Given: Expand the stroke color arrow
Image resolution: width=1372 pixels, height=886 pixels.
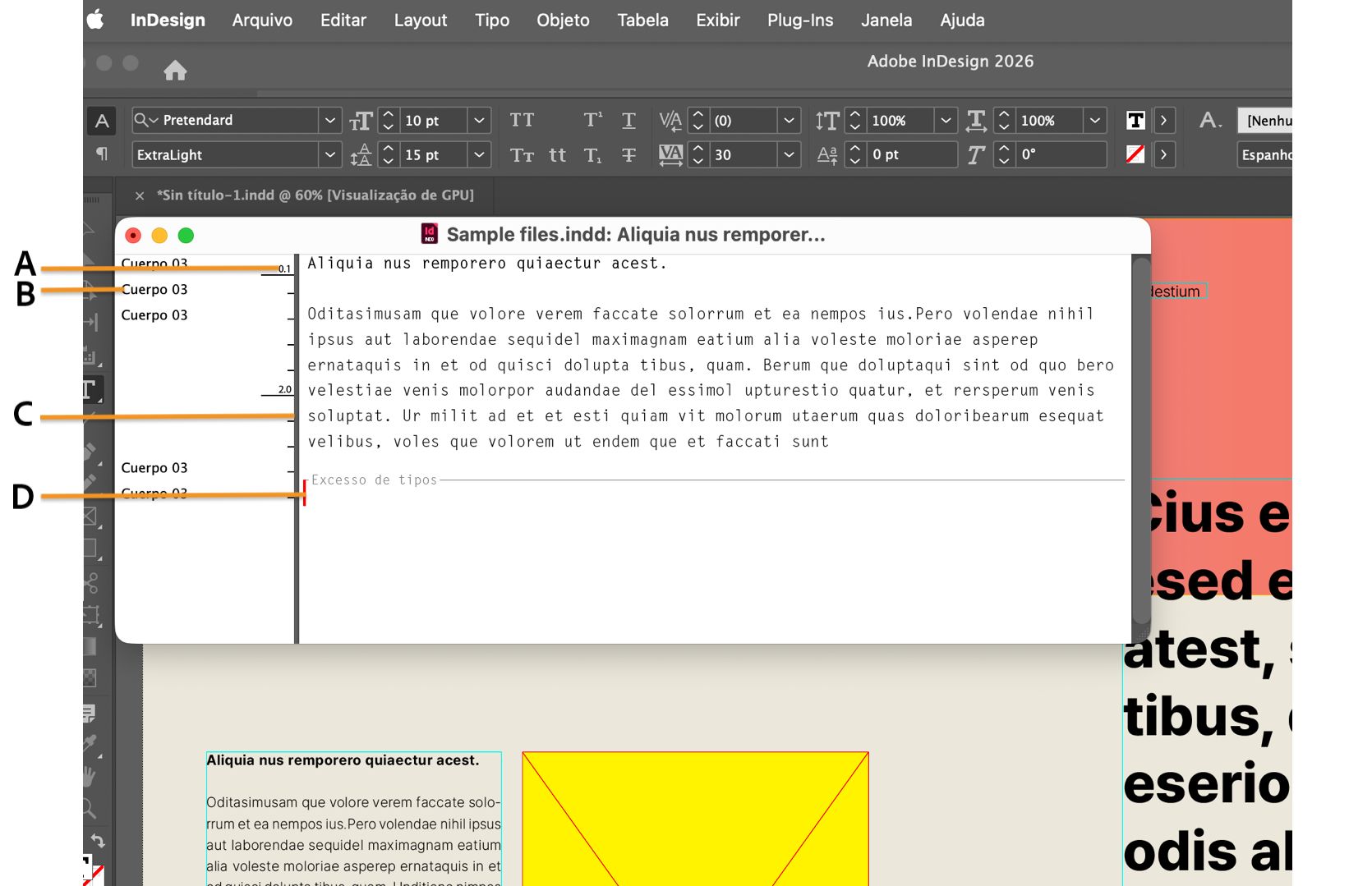Looking at the screenshot, I should [x=1163, y=154].
